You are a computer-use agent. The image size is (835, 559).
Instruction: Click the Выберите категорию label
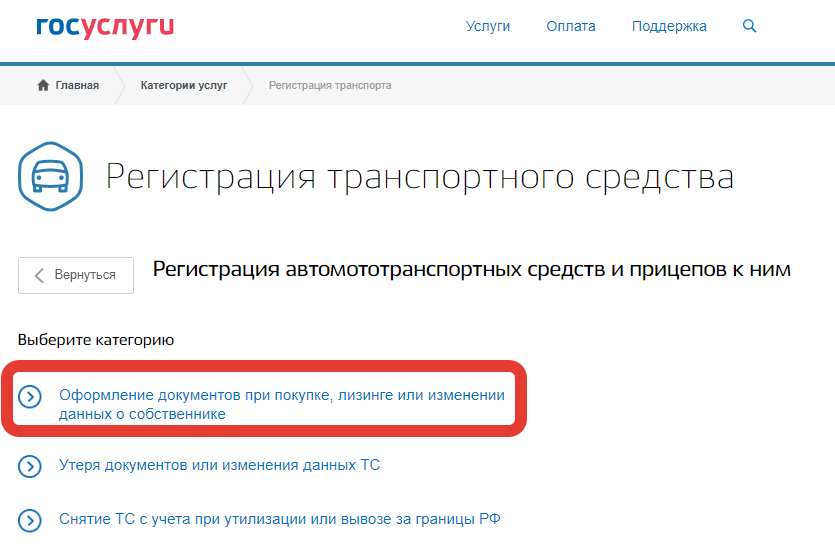(96, 340)
